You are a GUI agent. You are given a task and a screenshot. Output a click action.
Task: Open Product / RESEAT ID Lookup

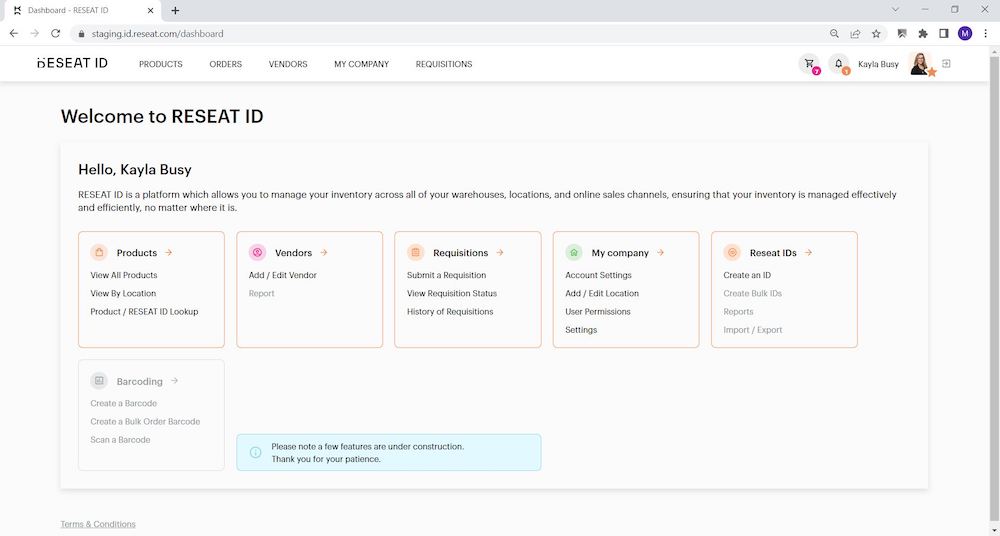[144, 311]
